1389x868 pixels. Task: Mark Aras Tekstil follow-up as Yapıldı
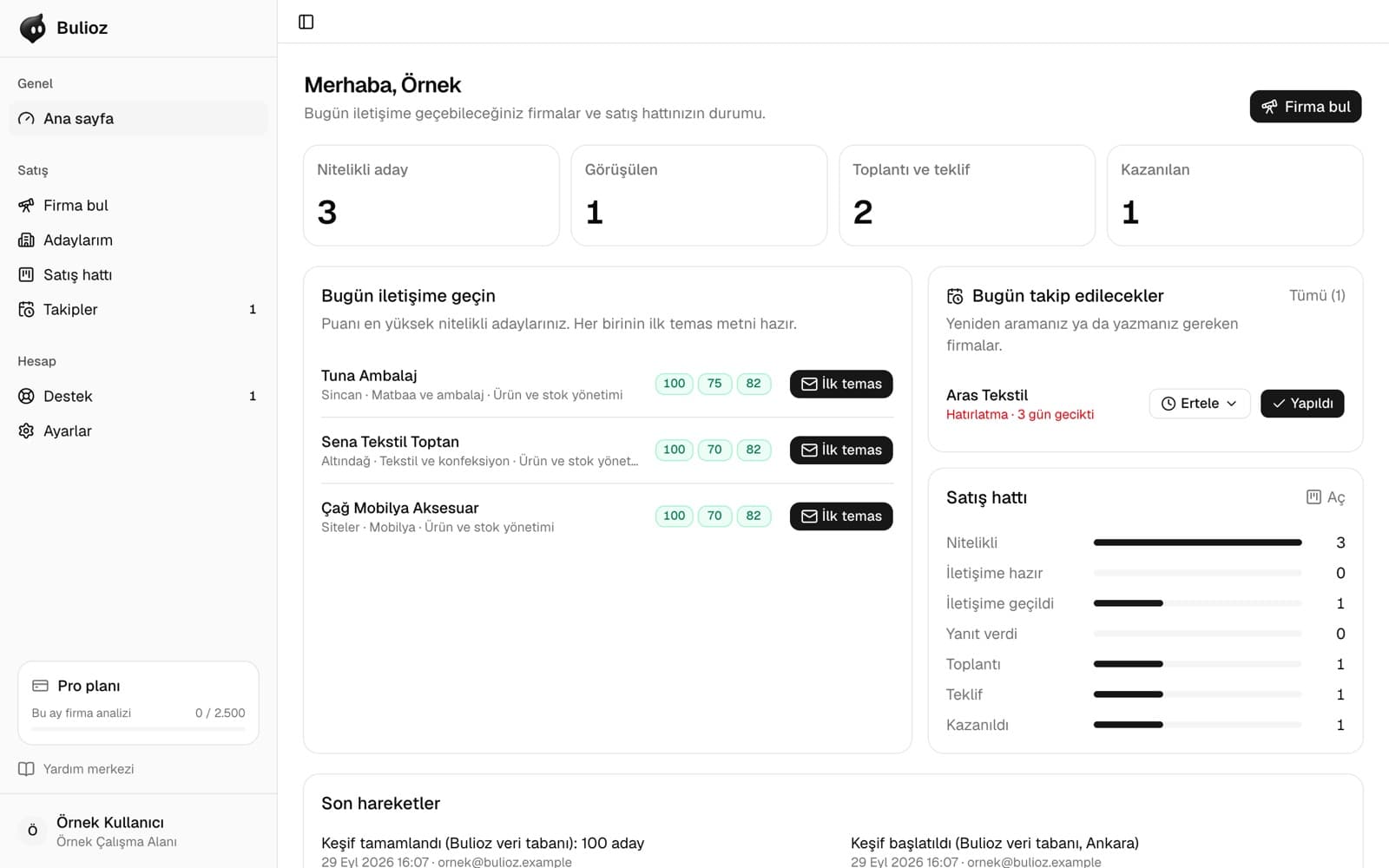pyautogui.click(x=1302, y=404)
